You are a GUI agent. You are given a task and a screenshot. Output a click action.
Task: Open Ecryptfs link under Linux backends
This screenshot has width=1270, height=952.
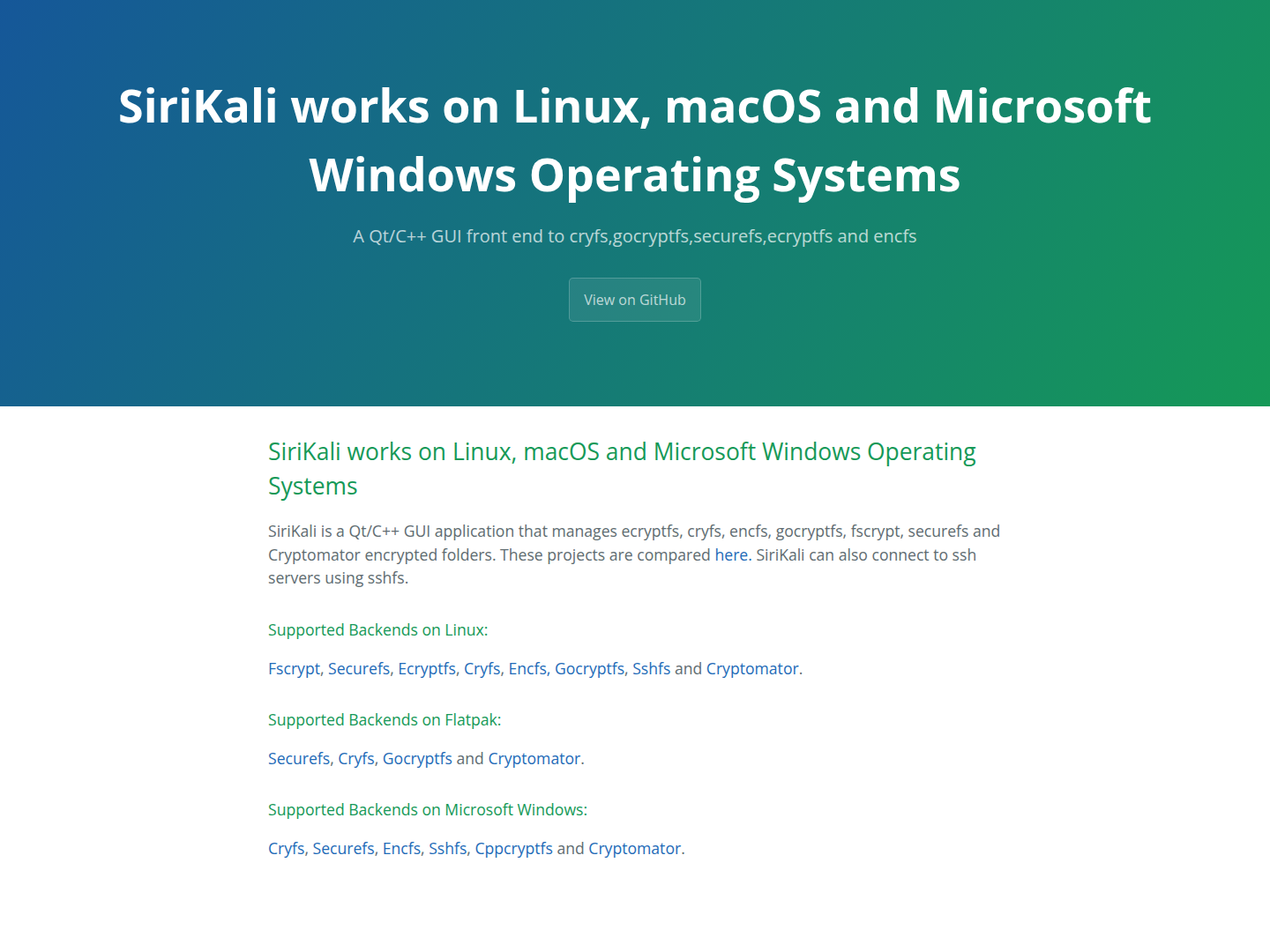(x=427, y=669)
